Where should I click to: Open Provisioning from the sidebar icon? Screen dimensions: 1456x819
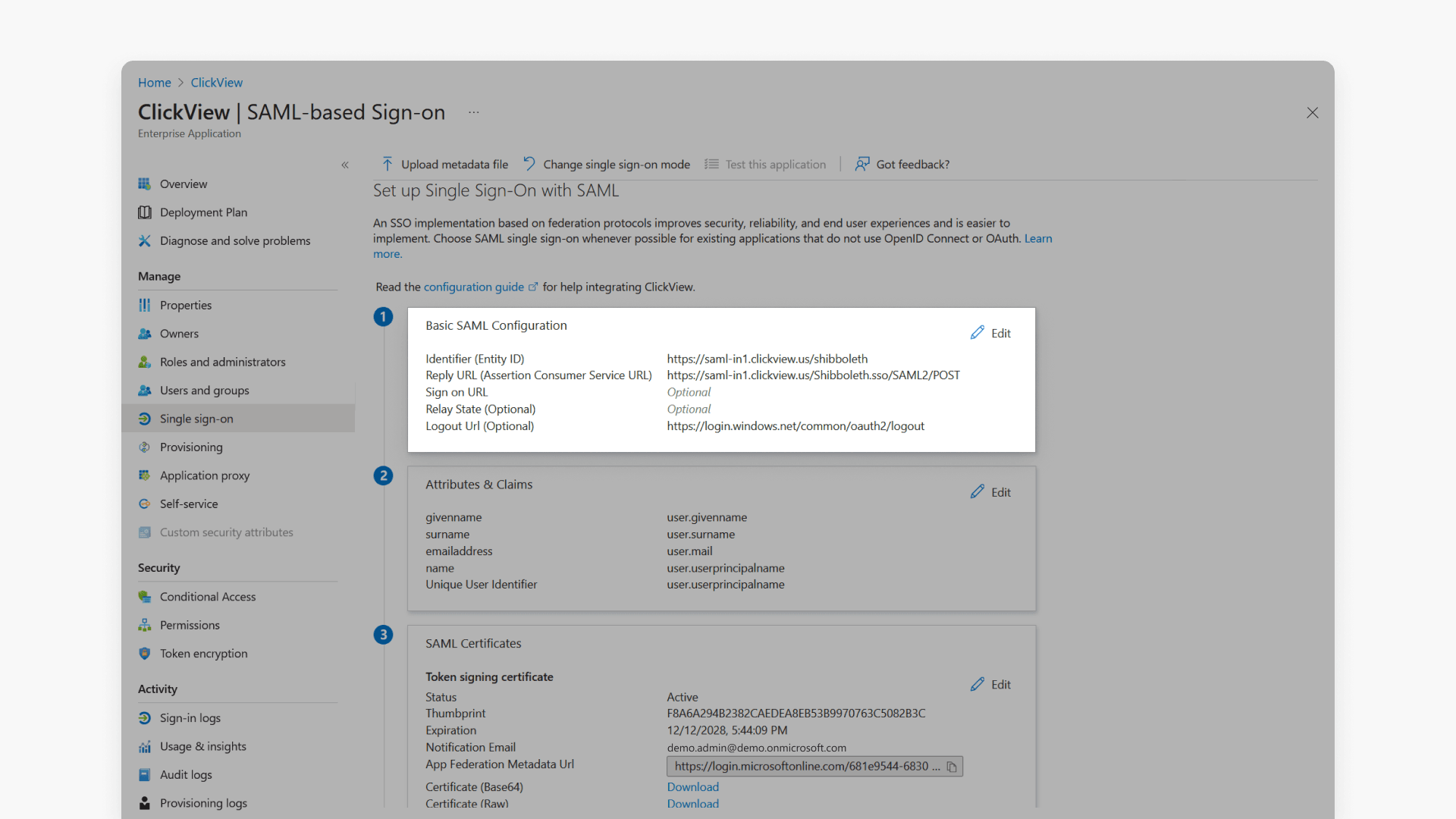pos(144,447)
